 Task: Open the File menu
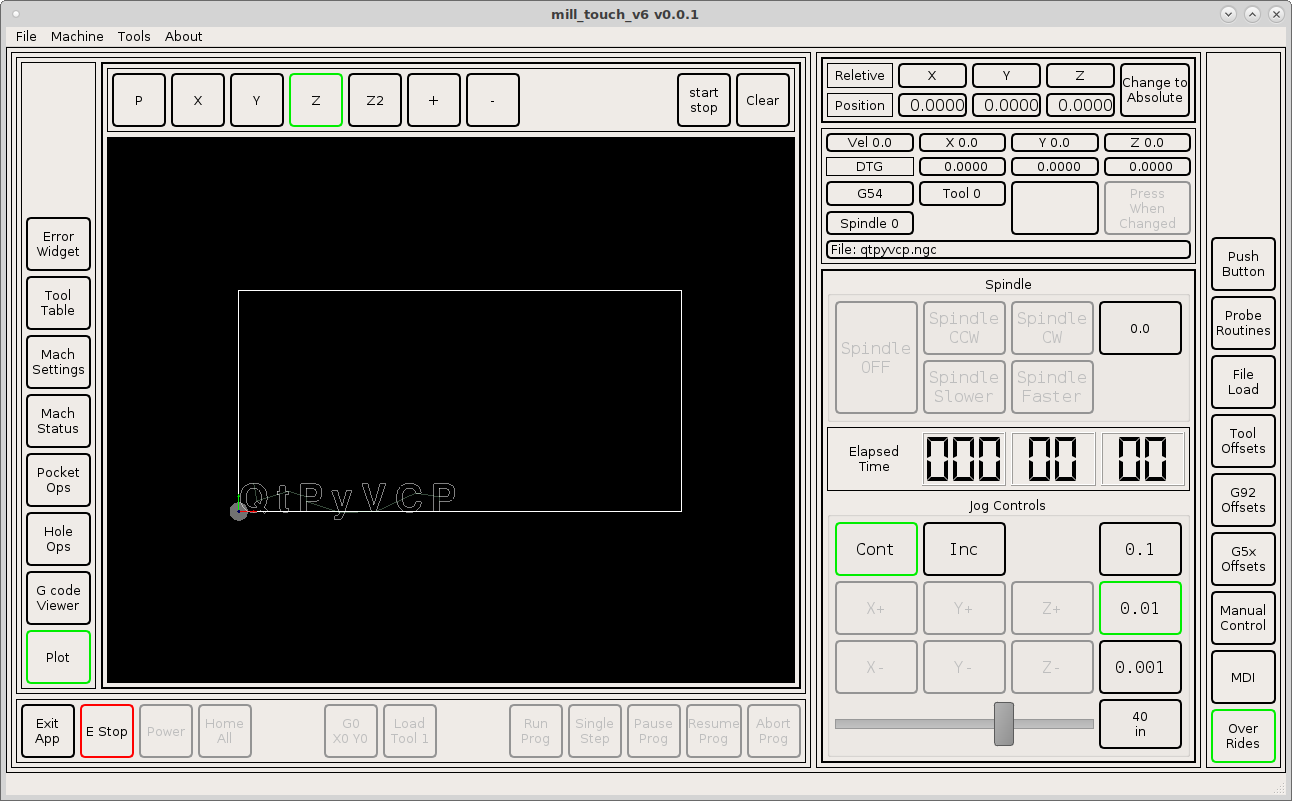pyautogui.click(x=26, y=36)
